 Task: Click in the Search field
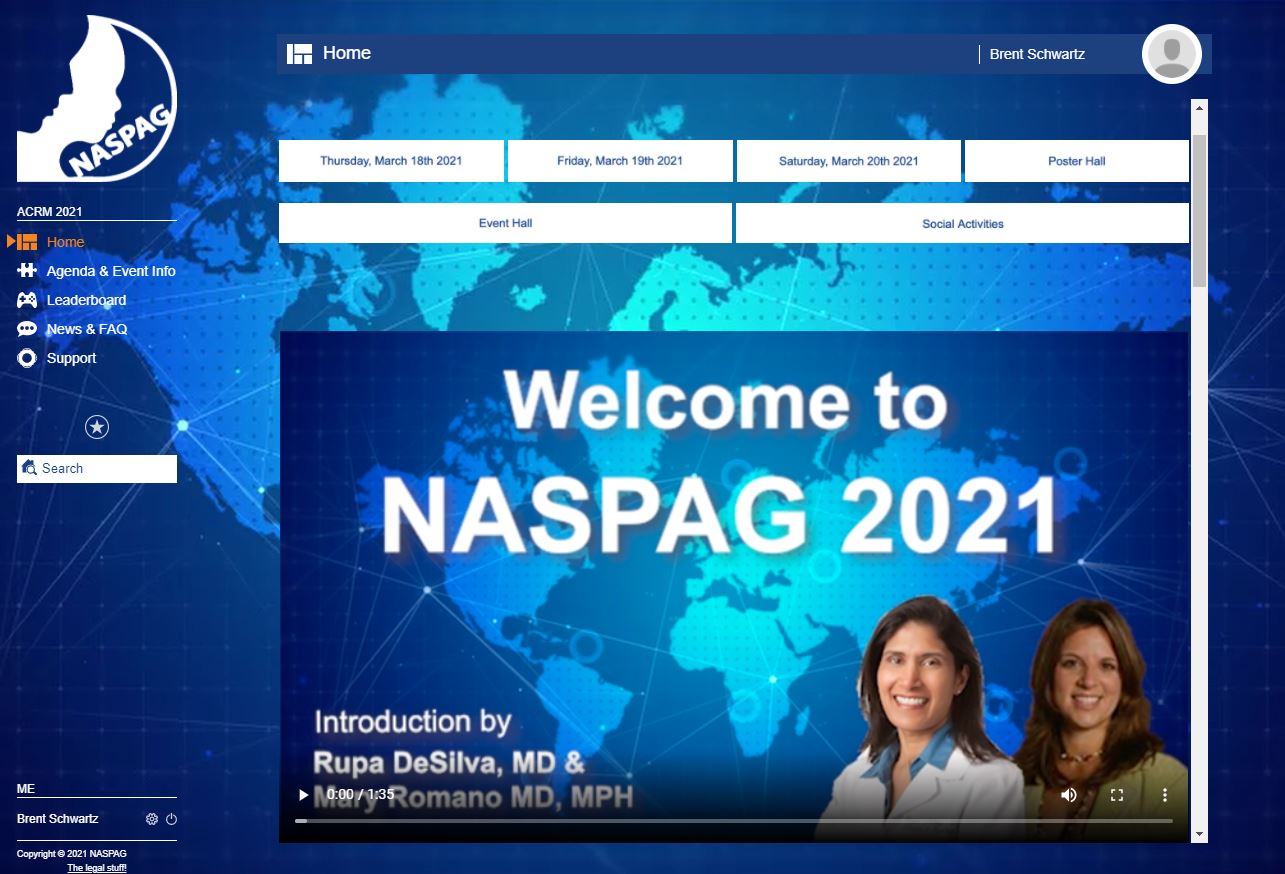(97, 469)
